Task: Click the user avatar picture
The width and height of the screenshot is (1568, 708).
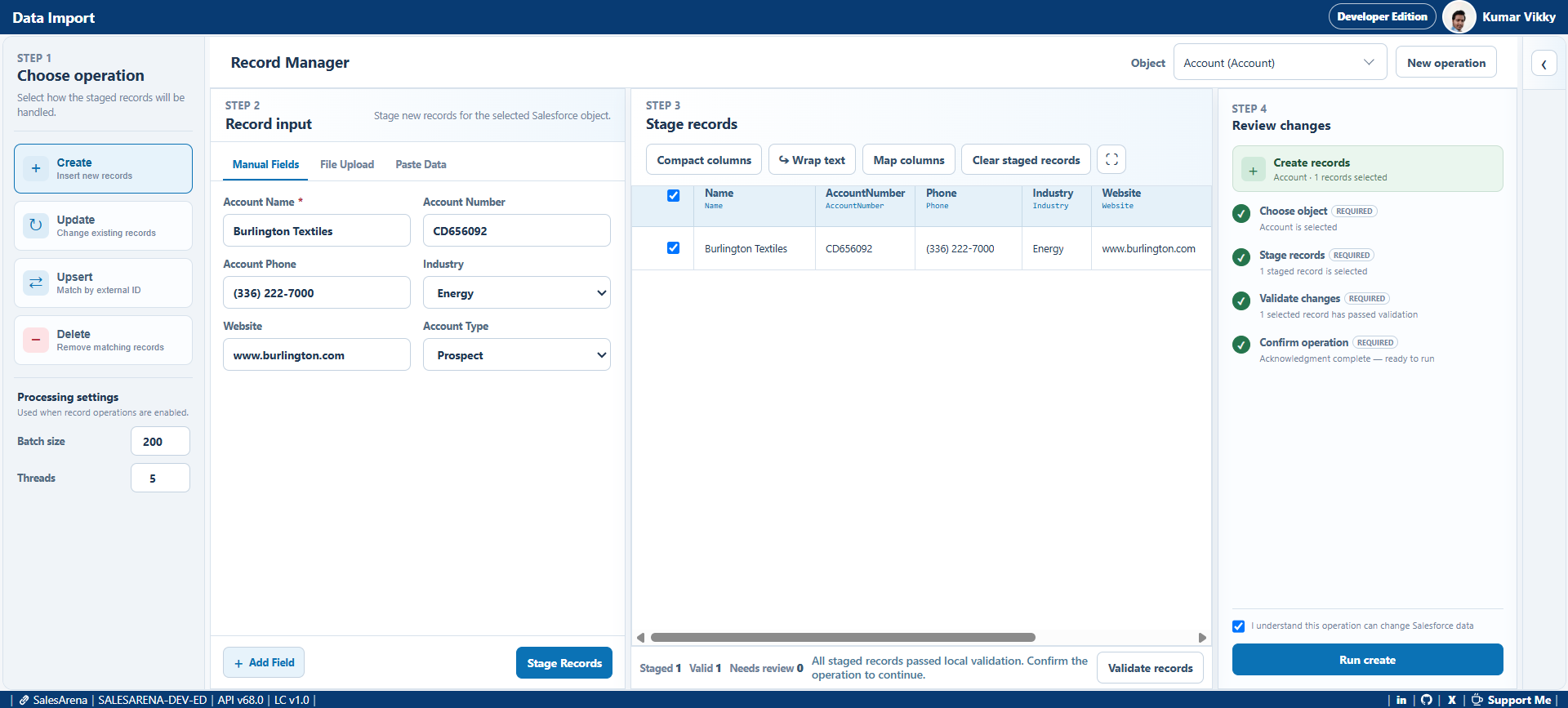Action: 1459,17
